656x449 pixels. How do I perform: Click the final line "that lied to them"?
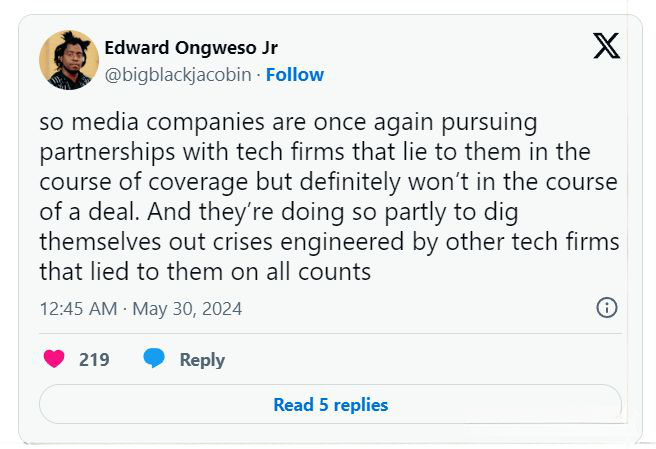click(205, 272)
